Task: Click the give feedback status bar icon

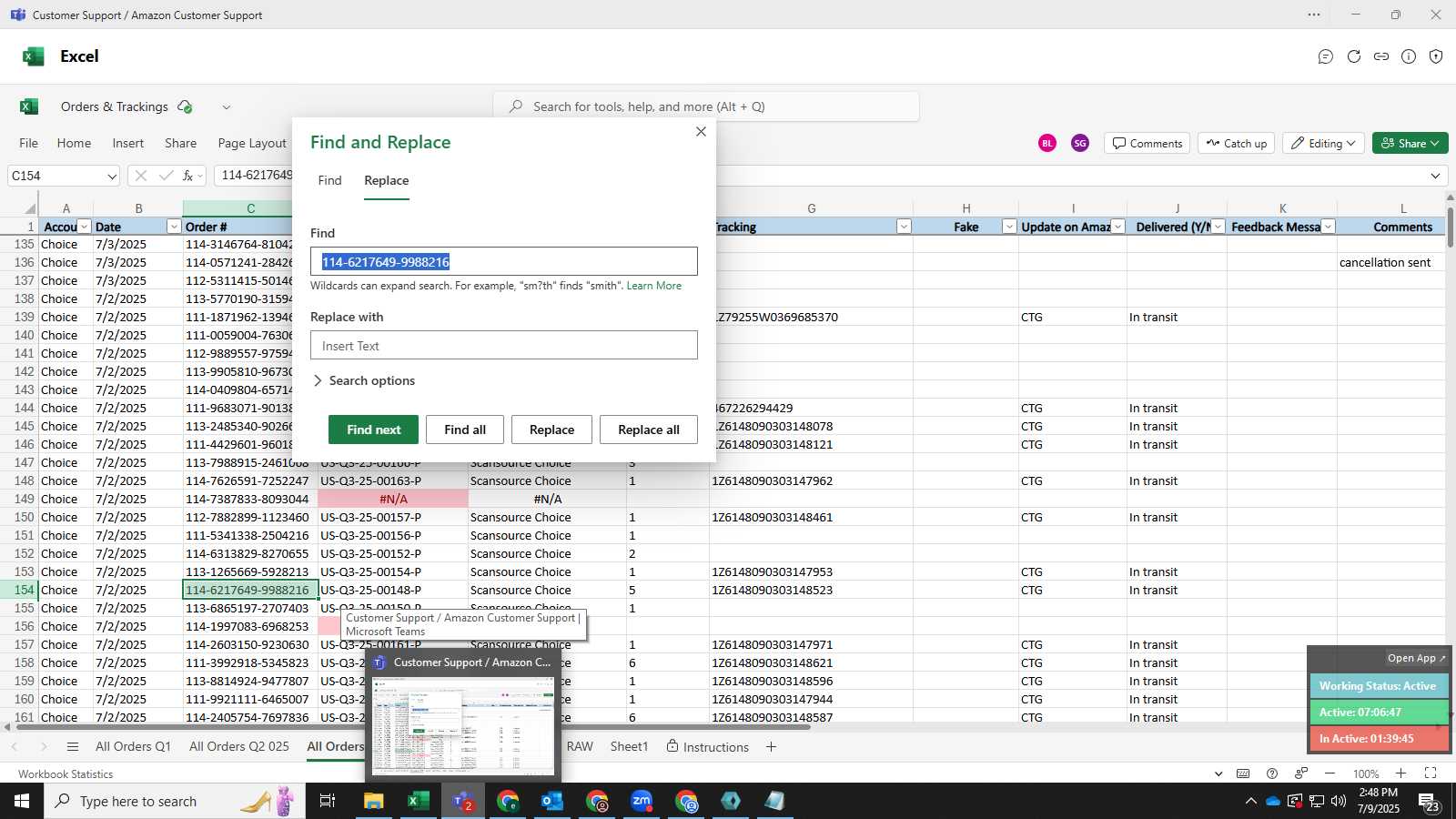Action: point(1301,773)
